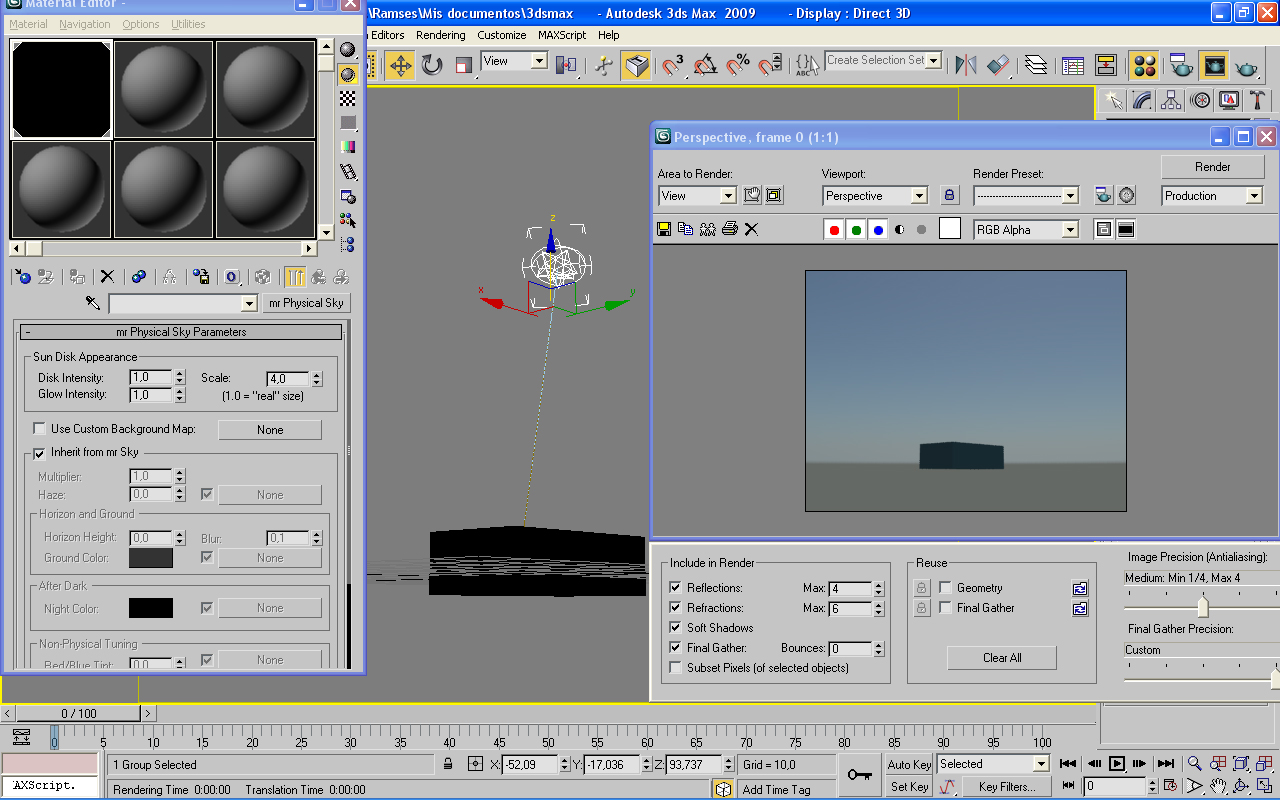Click Ground Color swatch
This screenshot has height=800, width=1280.
point(151,558)
